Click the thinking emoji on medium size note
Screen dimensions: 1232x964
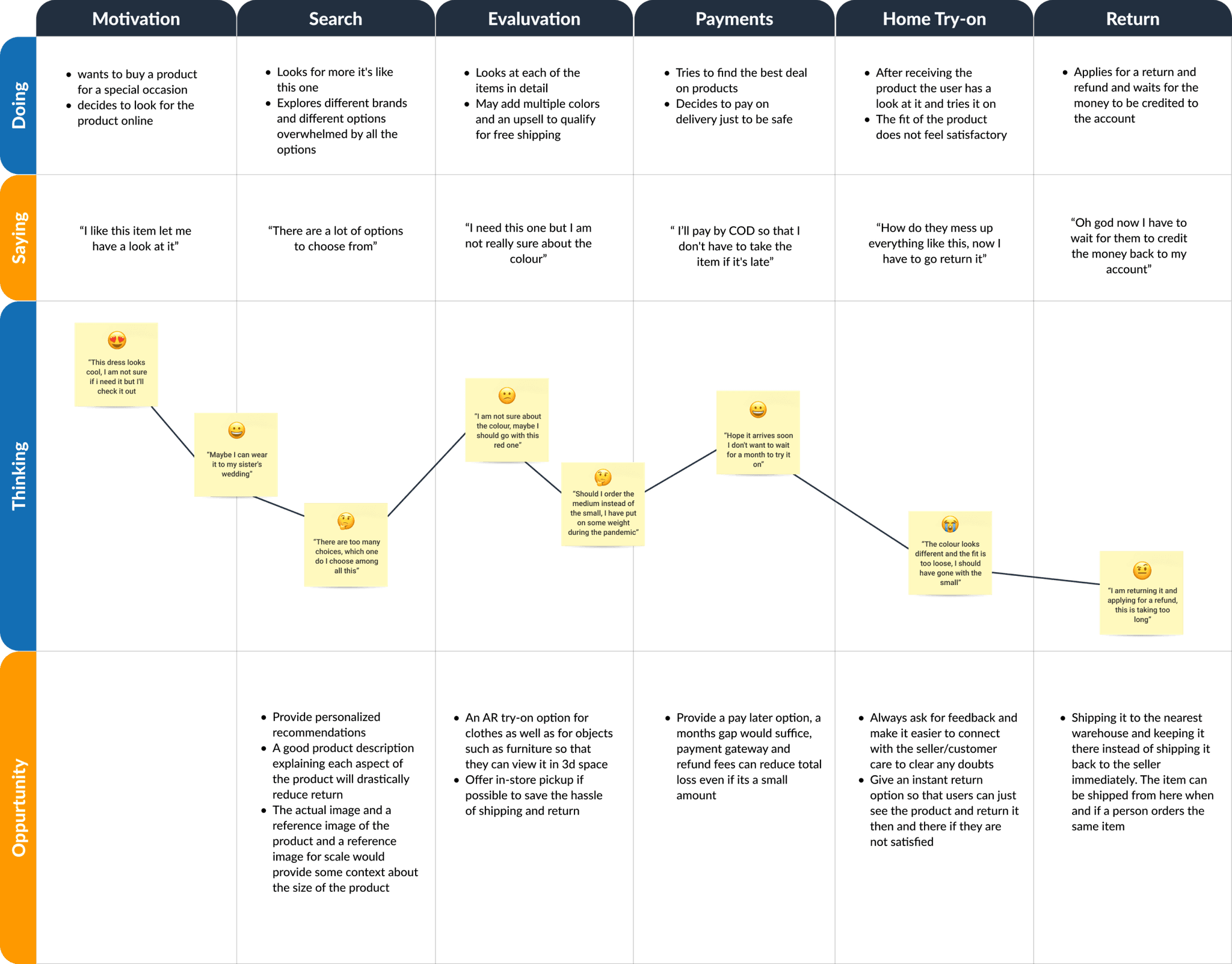click(x=603, y=477)
